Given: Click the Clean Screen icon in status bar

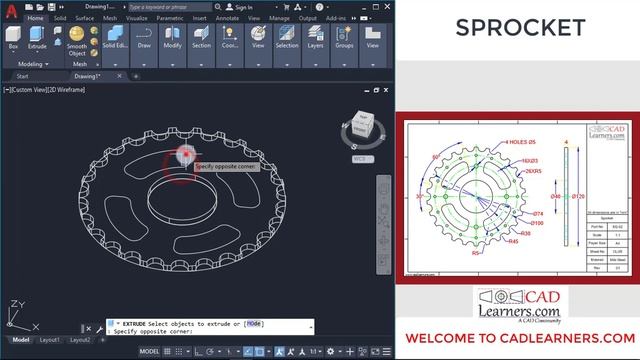Looking at the screenshot, I should tap(375, 351).
